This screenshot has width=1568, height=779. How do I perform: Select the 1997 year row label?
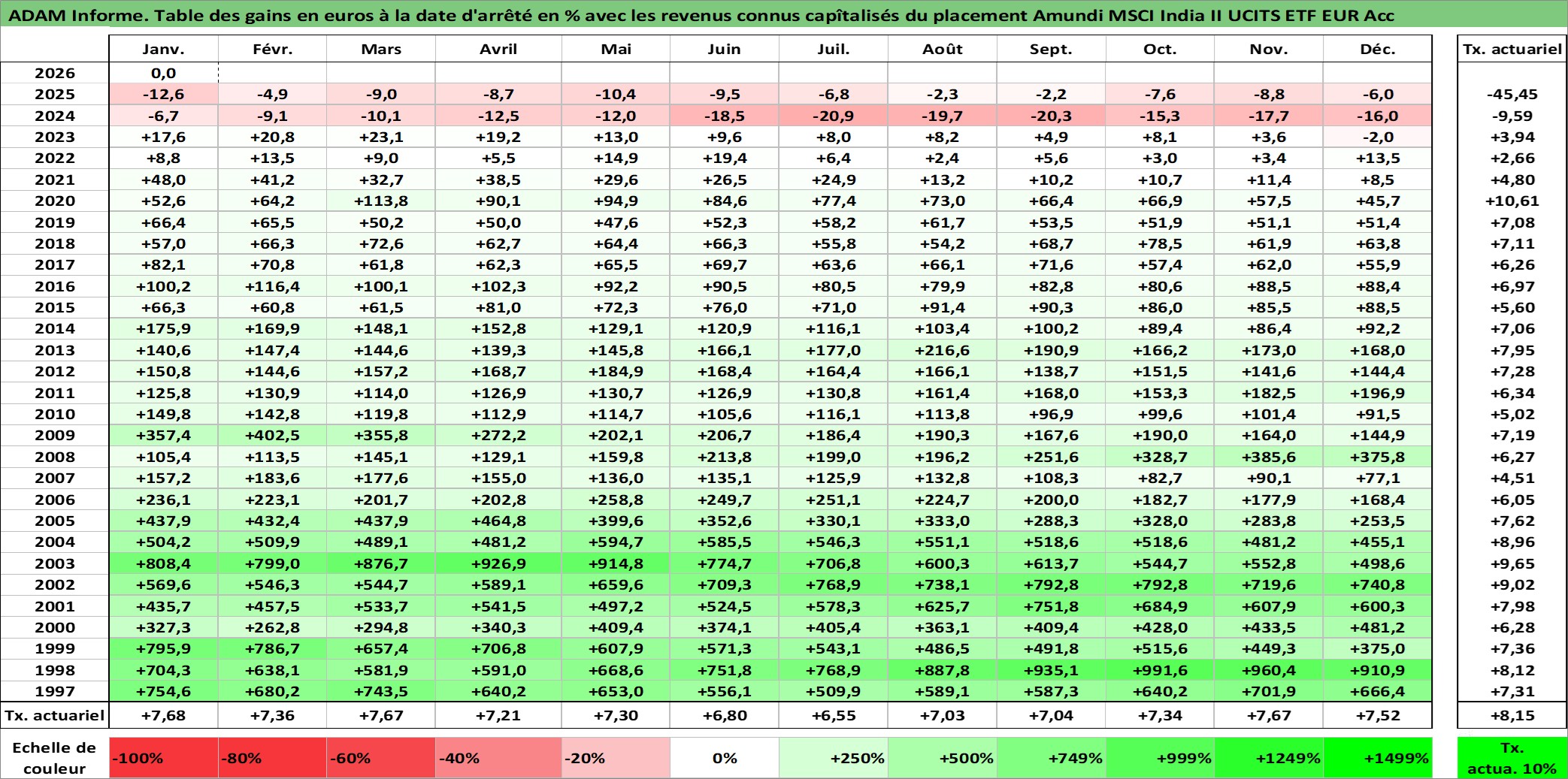tap(55, 691)
